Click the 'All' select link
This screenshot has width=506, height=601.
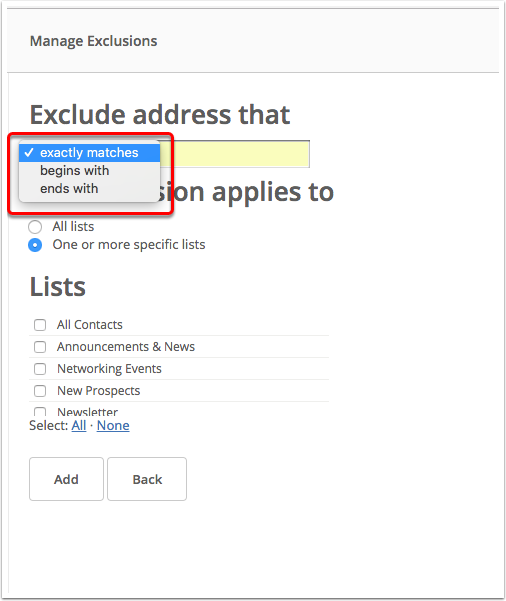click(79, 425)
